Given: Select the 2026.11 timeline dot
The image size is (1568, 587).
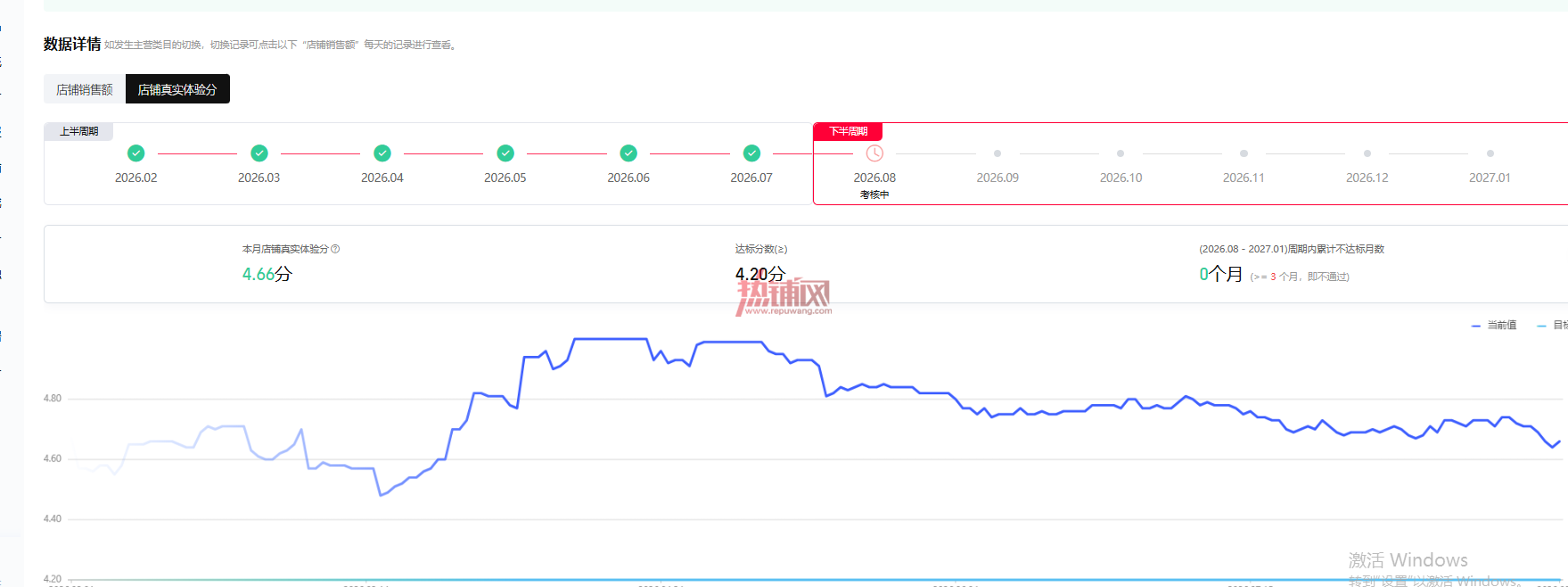Looking at the screenshot, I should click(1244, 153).
